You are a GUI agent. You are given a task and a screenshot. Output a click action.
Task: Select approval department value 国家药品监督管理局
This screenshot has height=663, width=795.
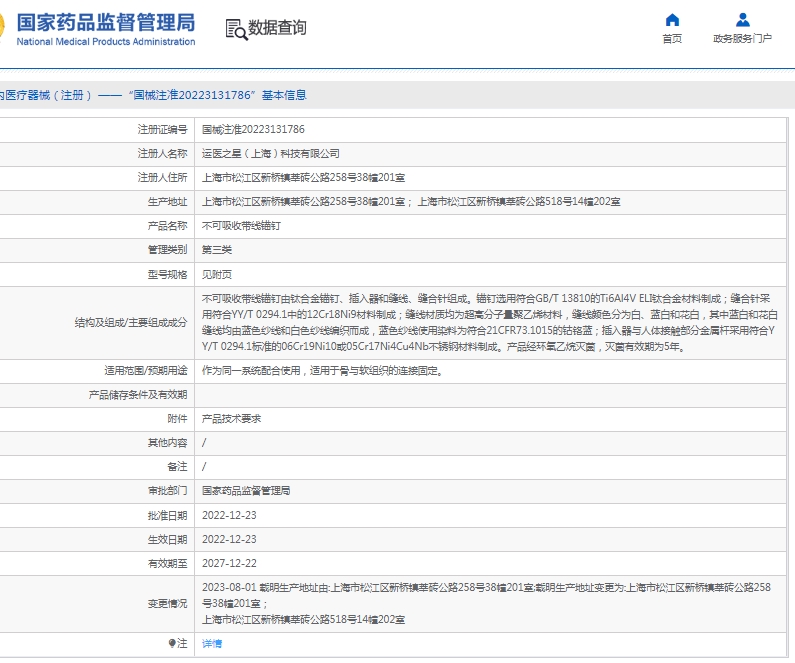(246, 491)
